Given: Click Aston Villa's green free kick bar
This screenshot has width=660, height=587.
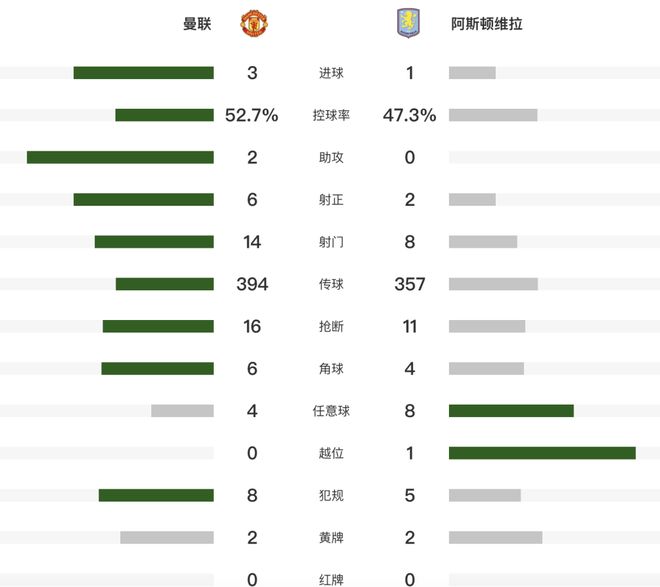Looking at the screenshot, I should (511, 411).
